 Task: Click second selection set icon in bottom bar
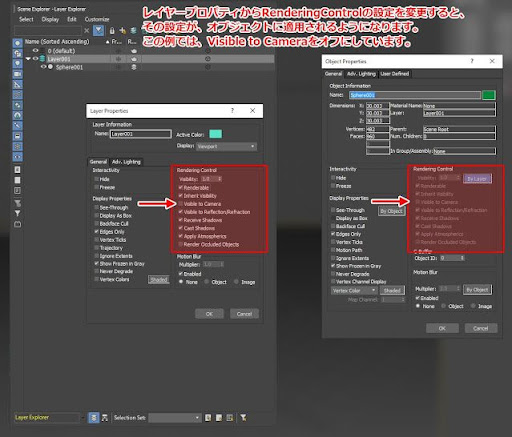(219, 418)
